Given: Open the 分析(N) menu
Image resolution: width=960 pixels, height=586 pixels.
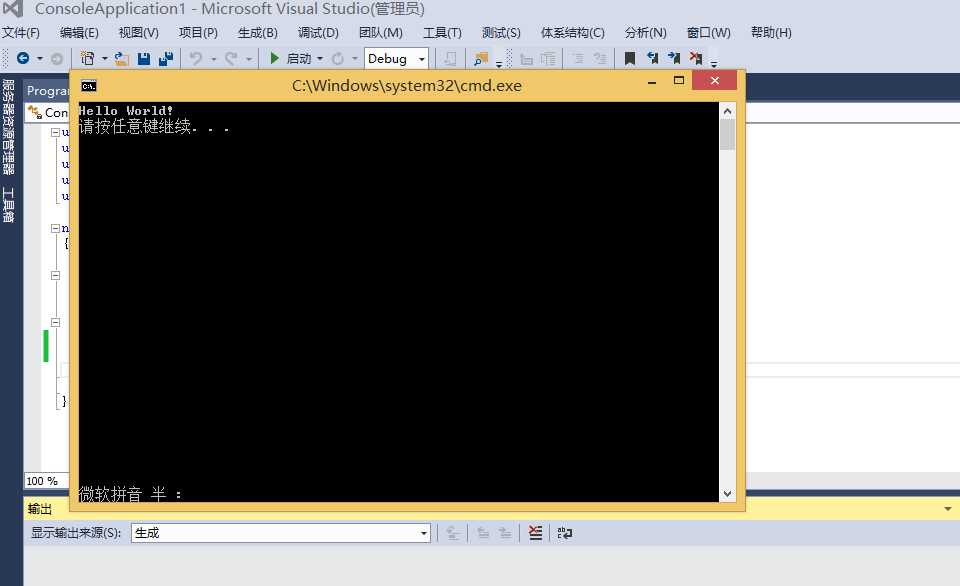Looking at the screenshot, I should pyautogui.click(x=645, y=32).
